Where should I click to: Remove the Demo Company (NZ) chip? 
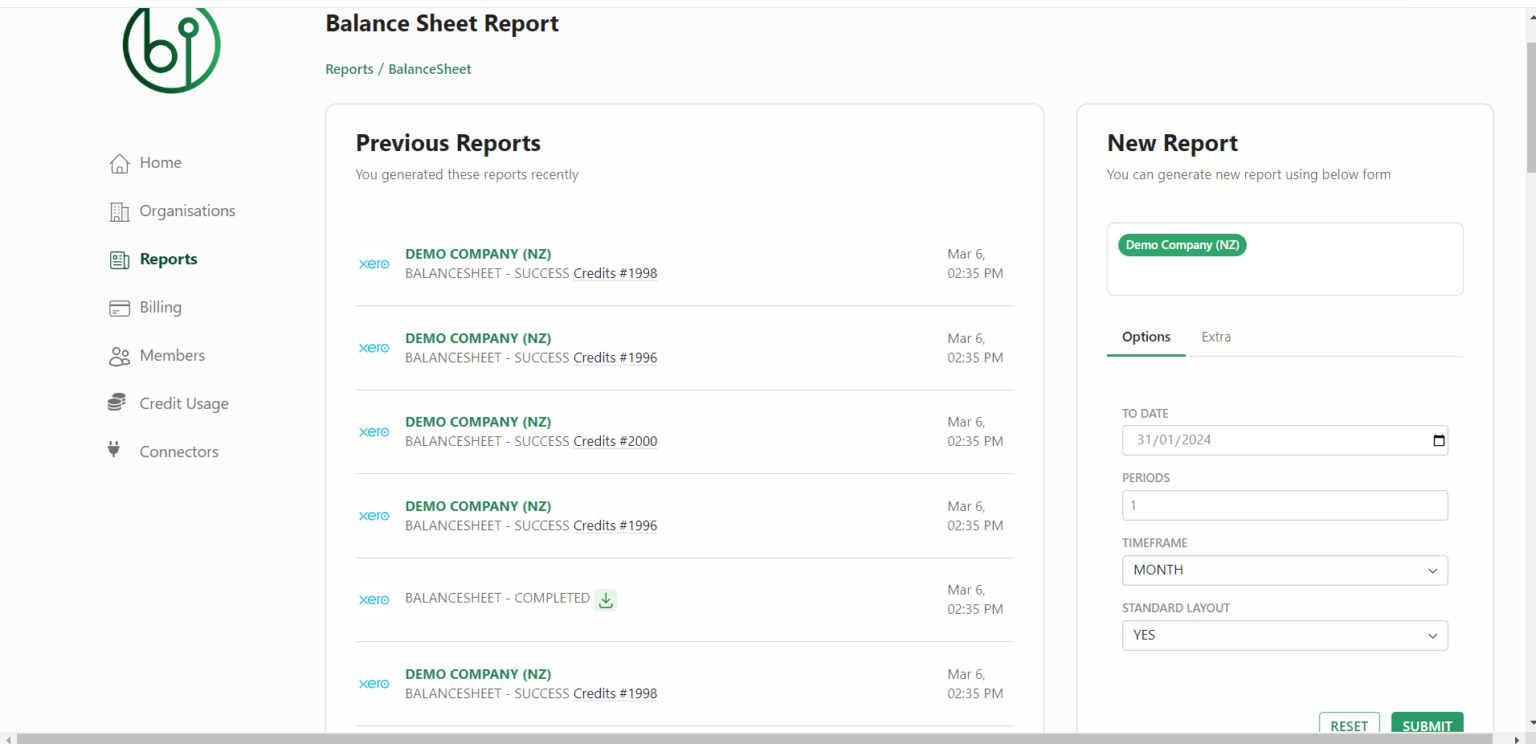1182,244
